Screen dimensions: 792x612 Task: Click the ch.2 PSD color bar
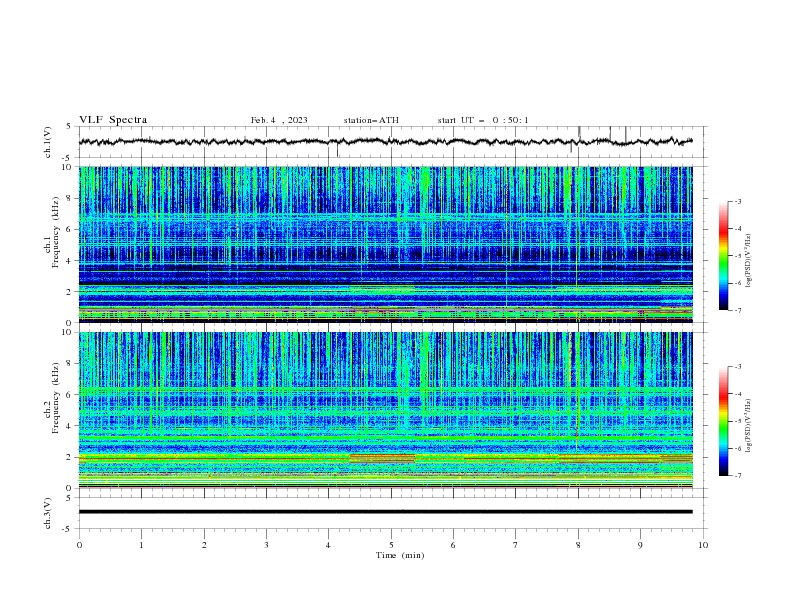[x=723, y=421]
